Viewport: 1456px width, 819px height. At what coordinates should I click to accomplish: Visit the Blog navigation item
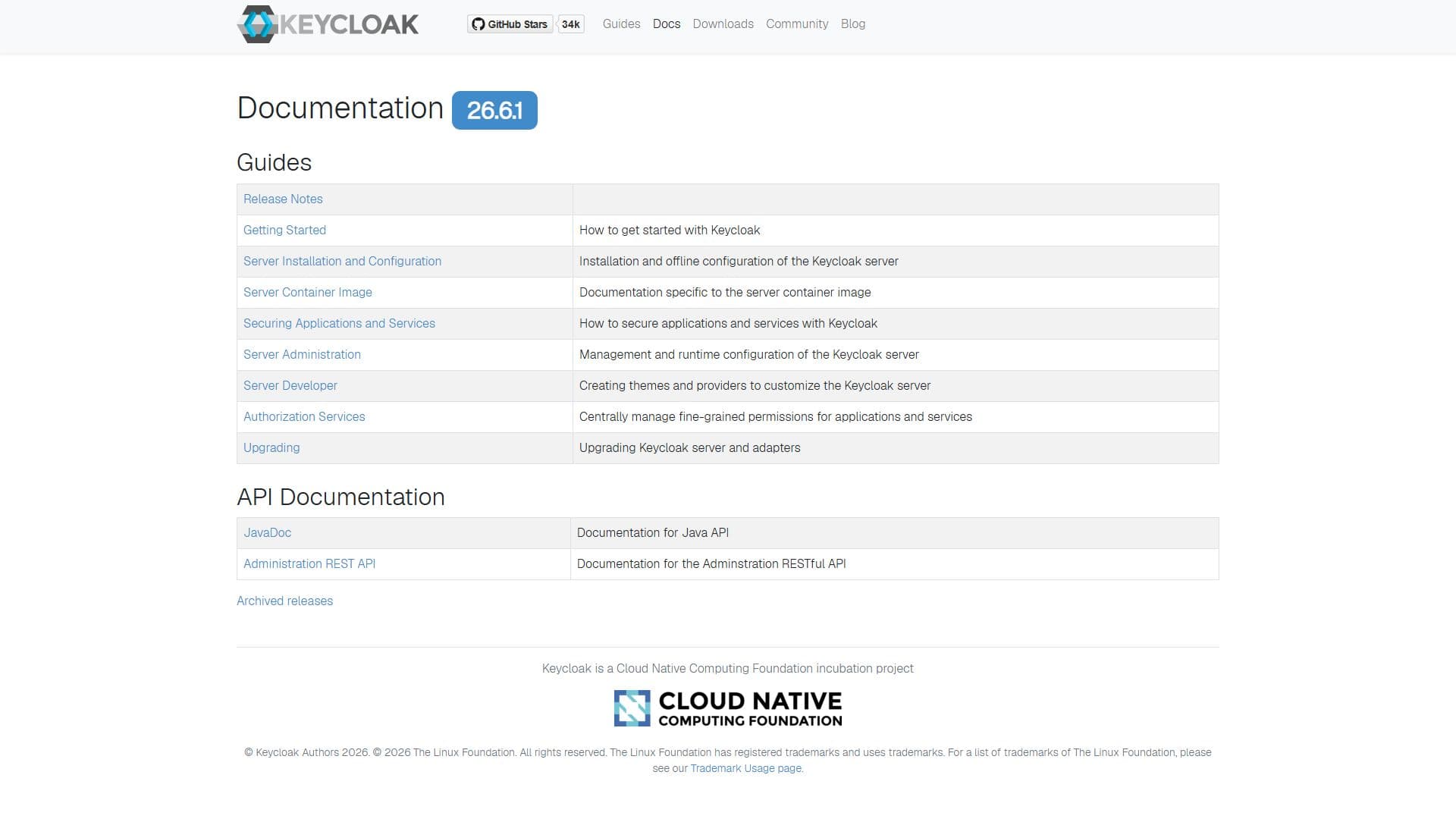pyautogui.click(x=853, y=24)
